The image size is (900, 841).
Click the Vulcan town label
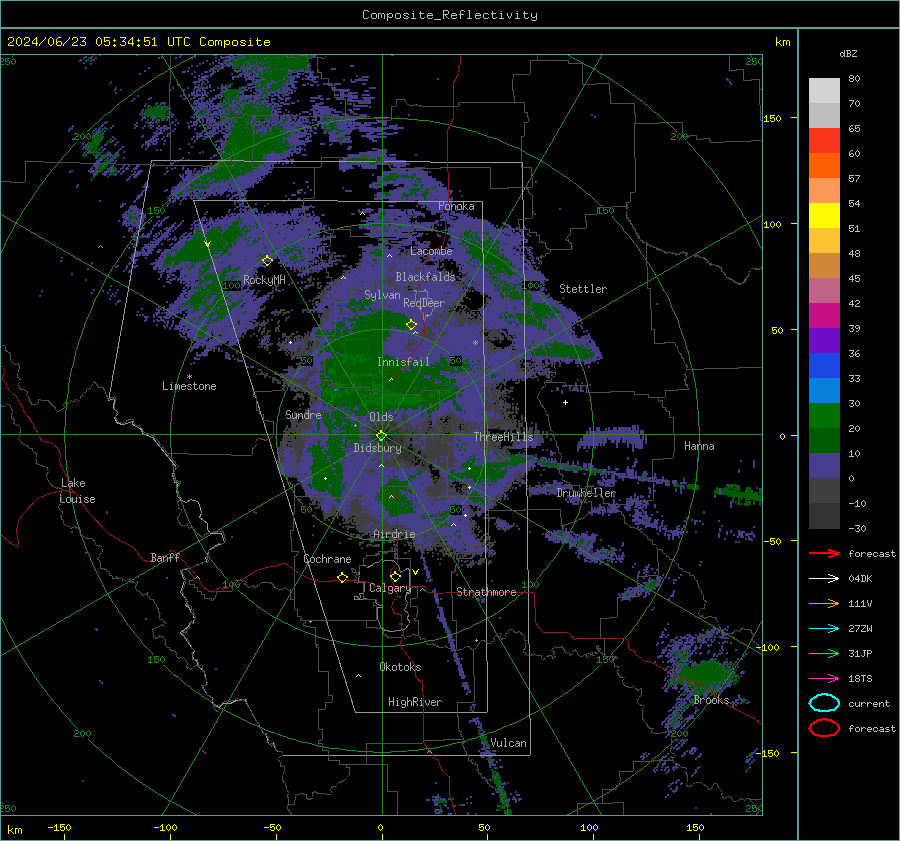[x=508, y=743]
